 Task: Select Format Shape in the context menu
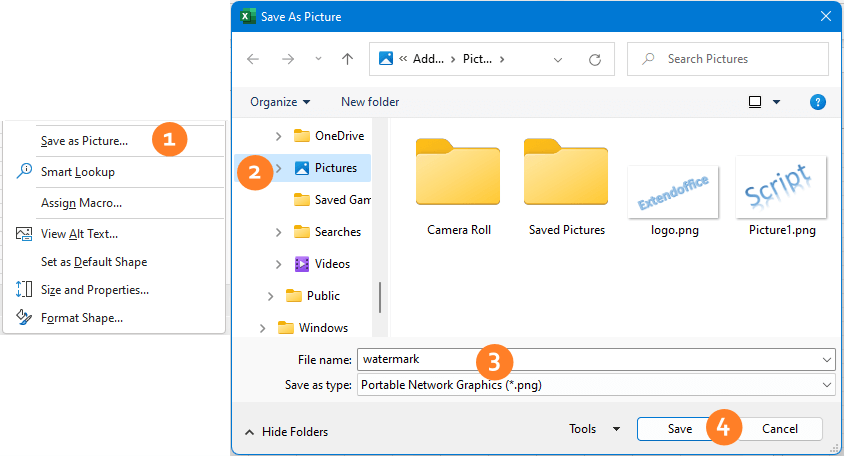point(82,318)
